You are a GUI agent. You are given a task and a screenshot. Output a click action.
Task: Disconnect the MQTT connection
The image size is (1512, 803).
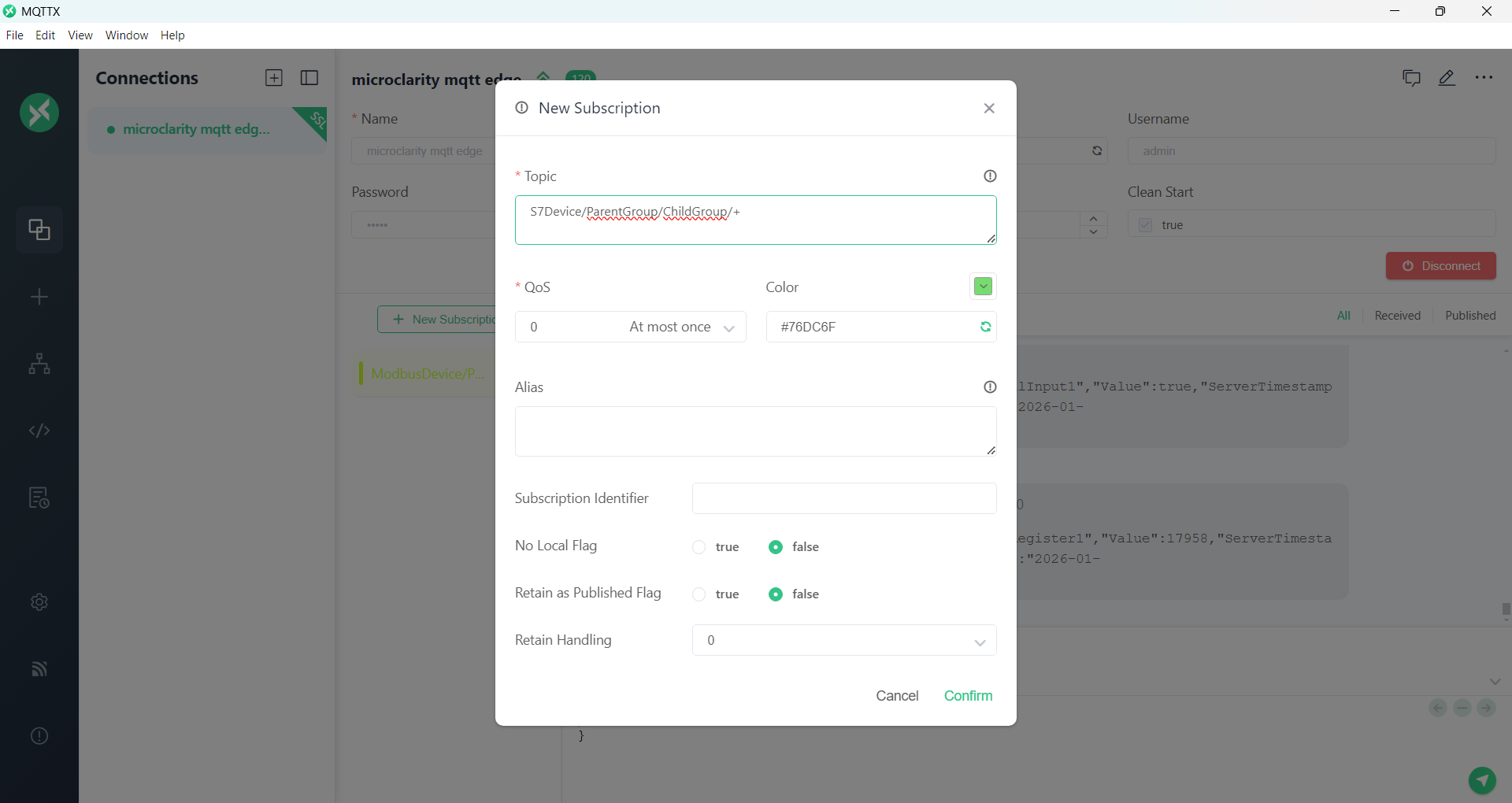coord(1441,266)
